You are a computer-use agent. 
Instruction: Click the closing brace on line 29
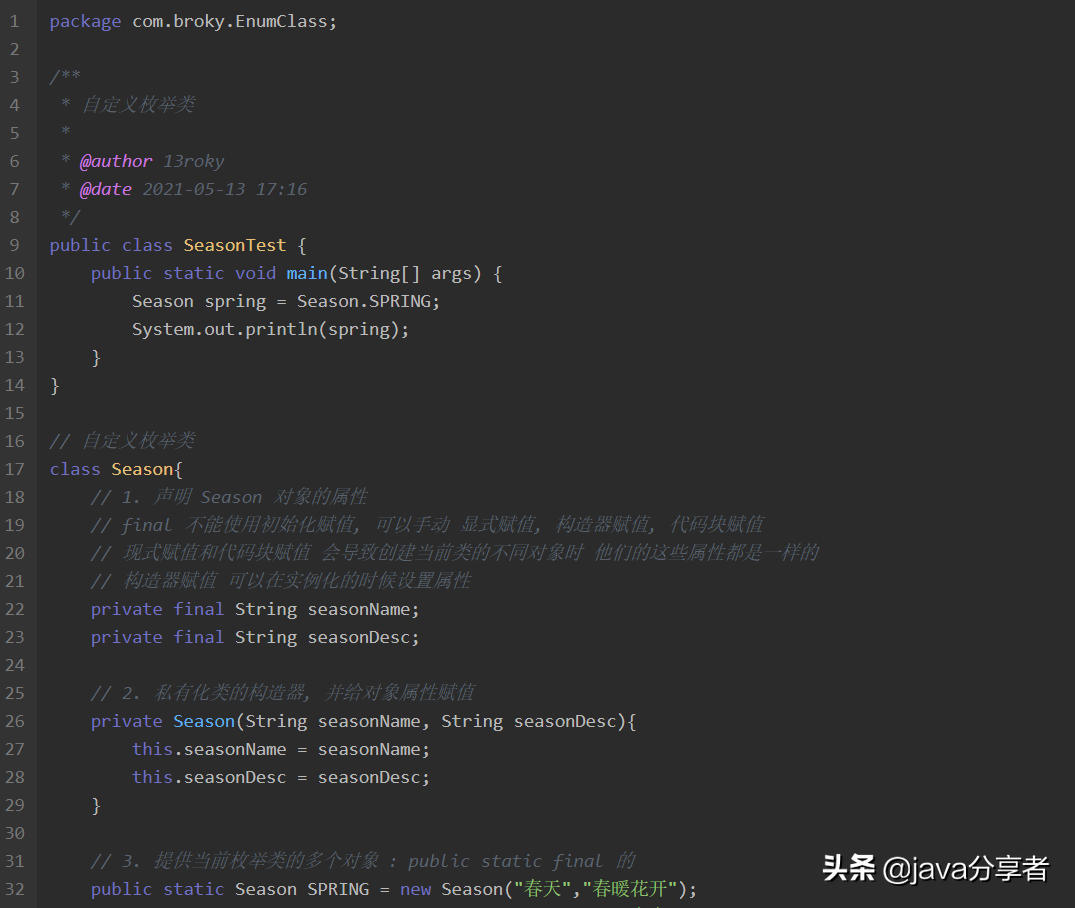pos(96,805)
